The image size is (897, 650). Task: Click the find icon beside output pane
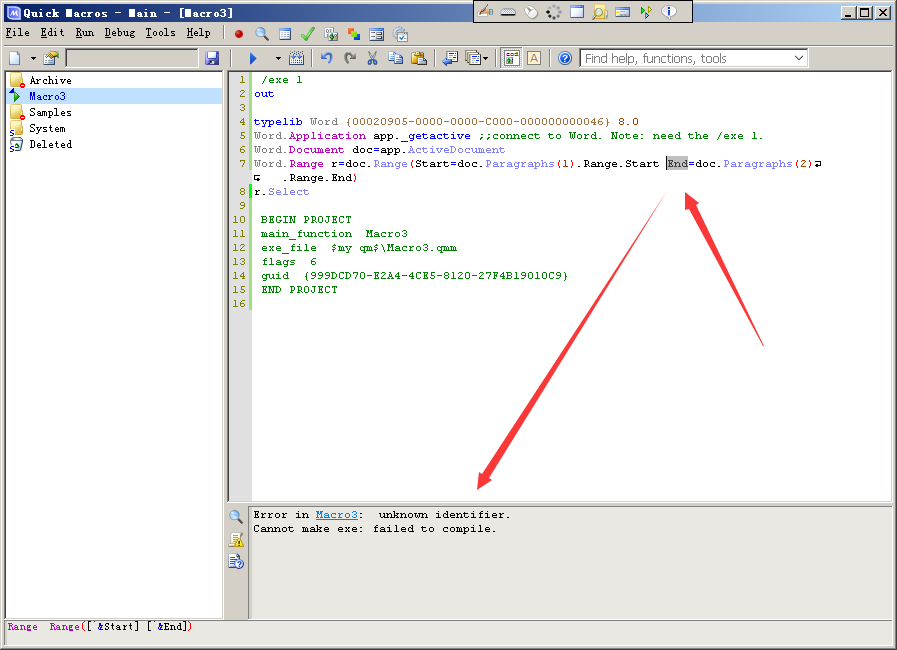(236, 517)
